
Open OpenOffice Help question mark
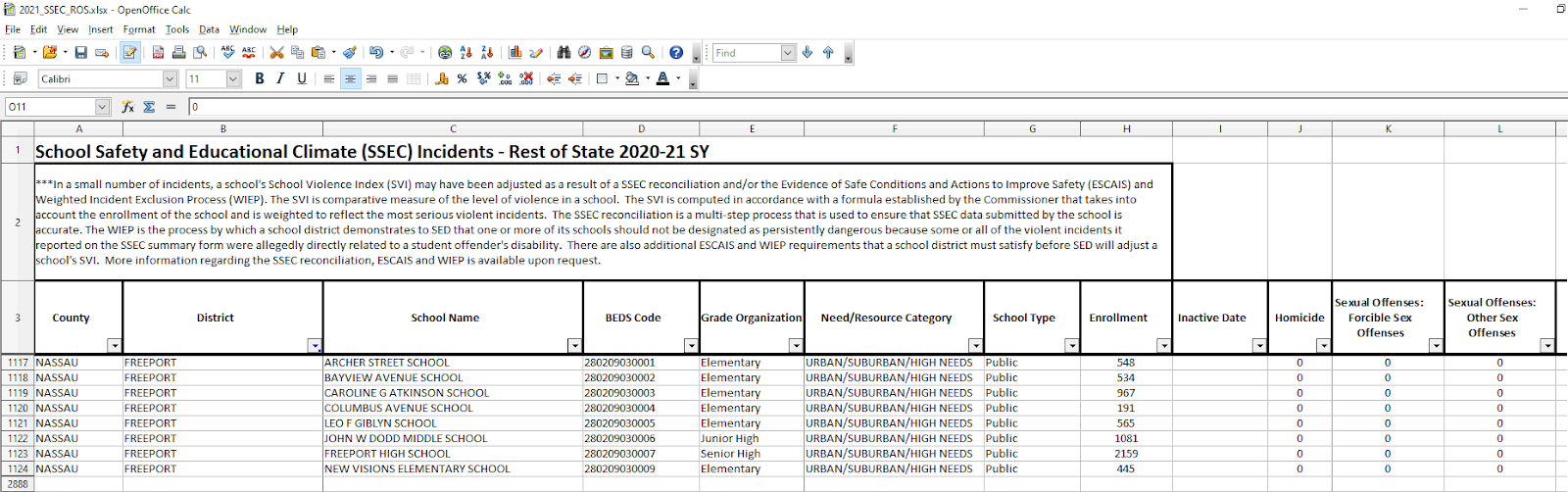(676, 52)
